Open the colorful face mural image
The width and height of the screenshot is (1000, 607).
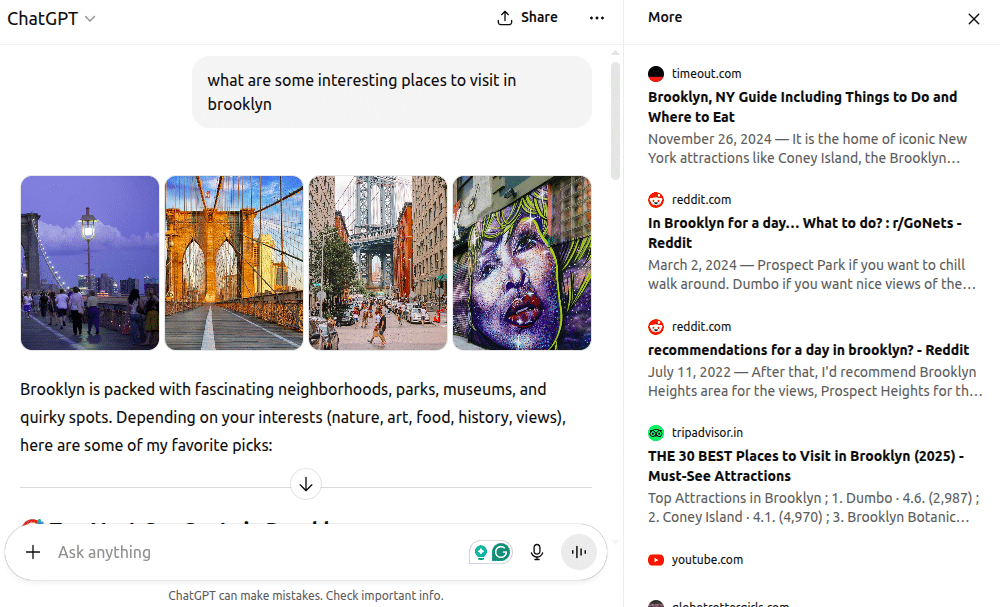point(522,263)
